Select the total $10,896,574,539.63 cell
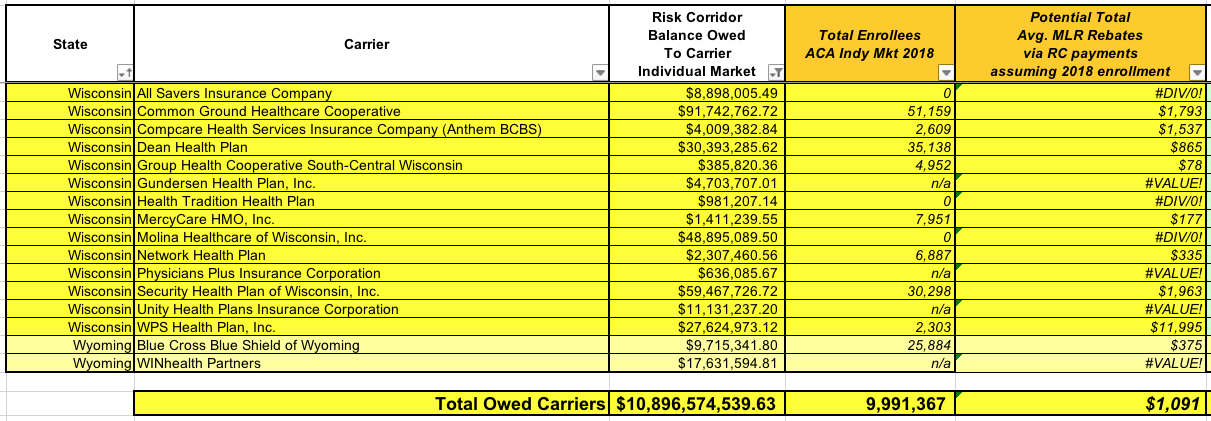 point(697,404)
